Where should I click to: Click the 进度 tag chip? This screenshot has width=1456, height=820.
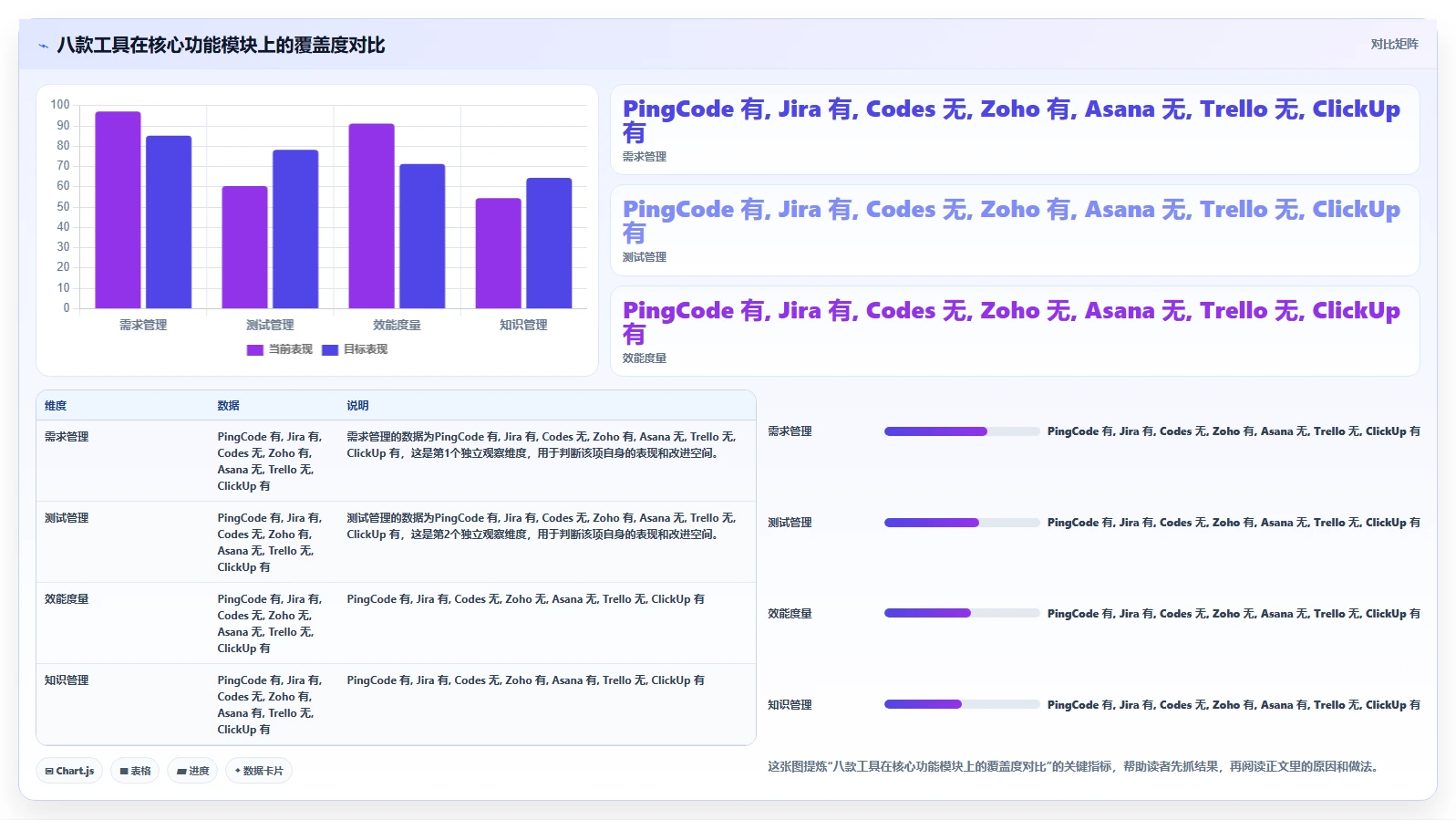click(192, 771)
